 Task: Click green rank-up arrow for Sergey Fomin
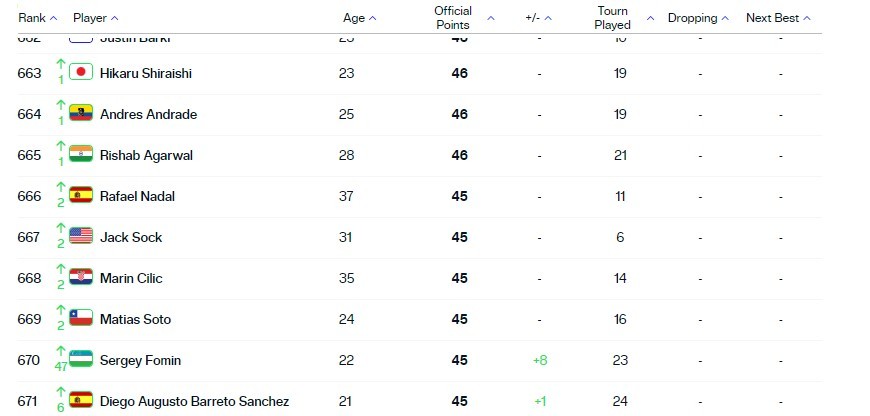pos(61,352)
